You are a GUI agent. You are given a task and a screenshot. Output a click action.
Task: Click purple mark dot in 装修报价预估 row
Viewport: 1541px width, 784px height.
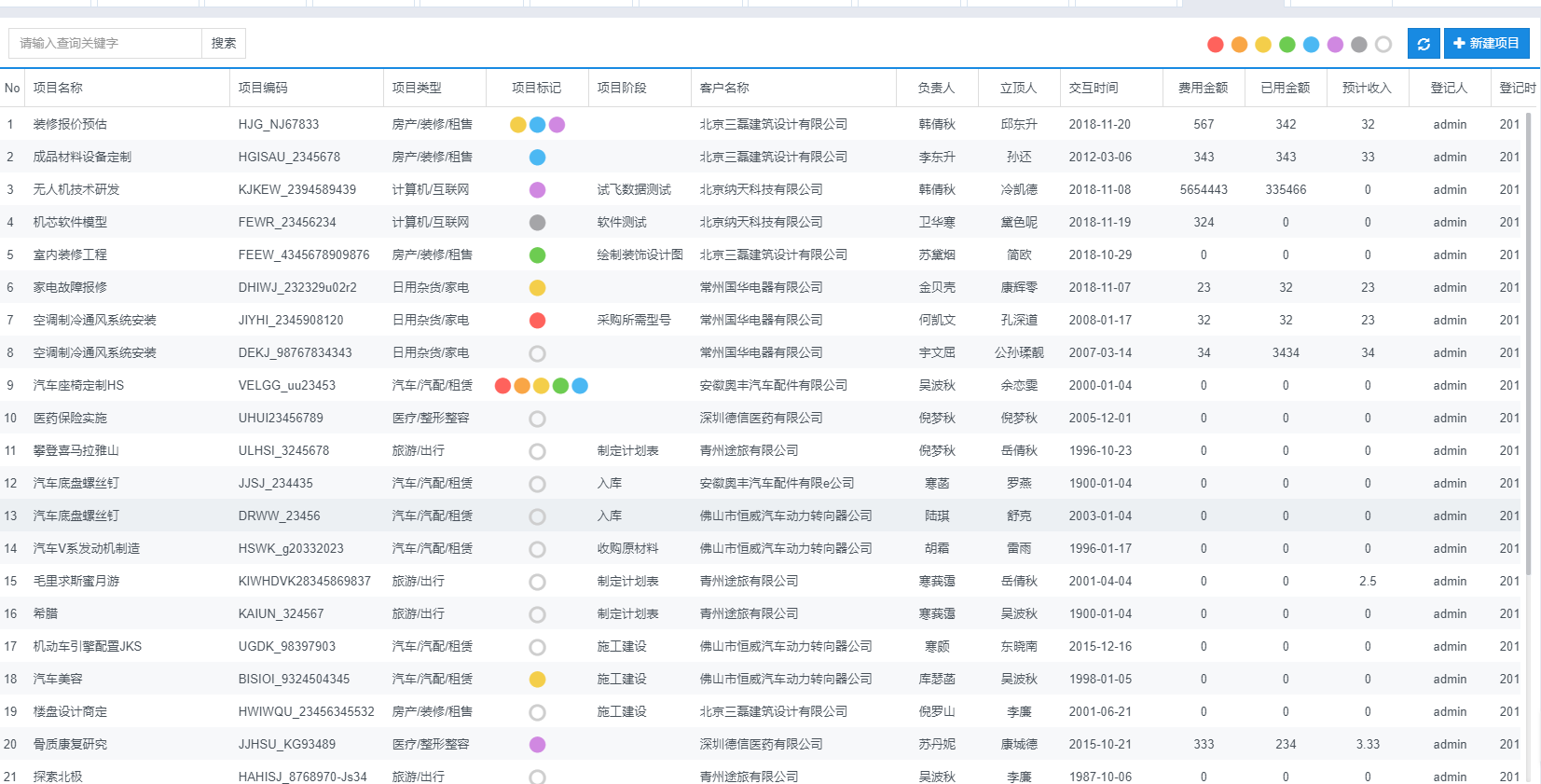[557, 125]
